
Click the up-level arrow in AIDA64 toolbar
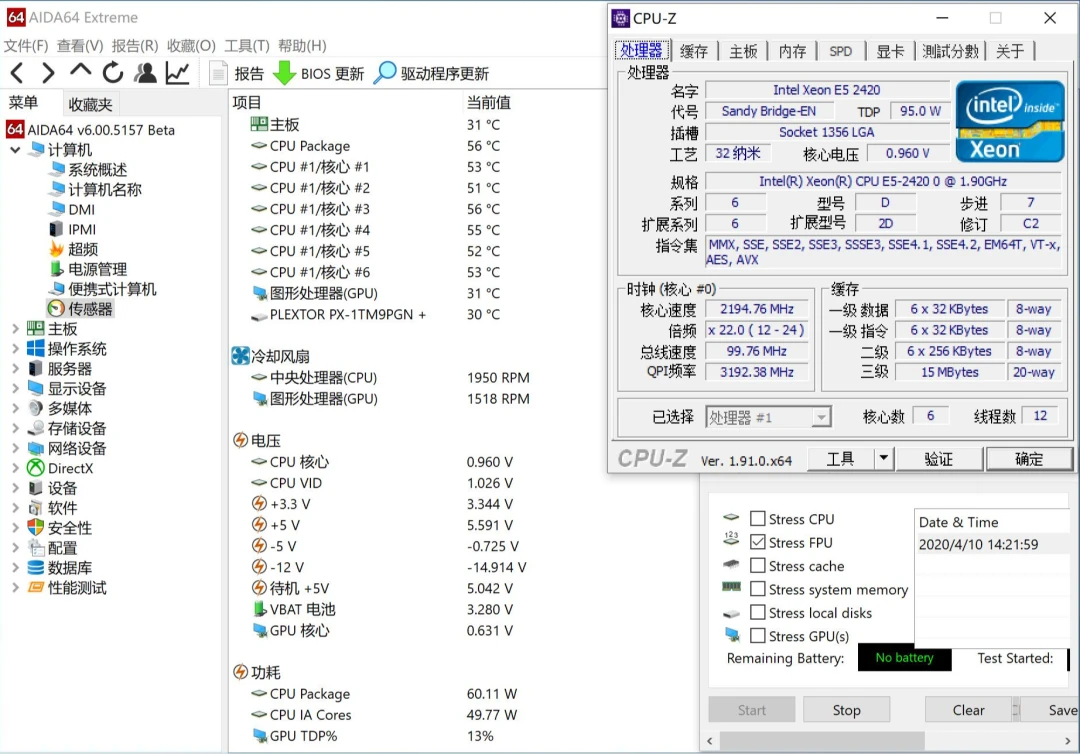(x=81, y=70)
